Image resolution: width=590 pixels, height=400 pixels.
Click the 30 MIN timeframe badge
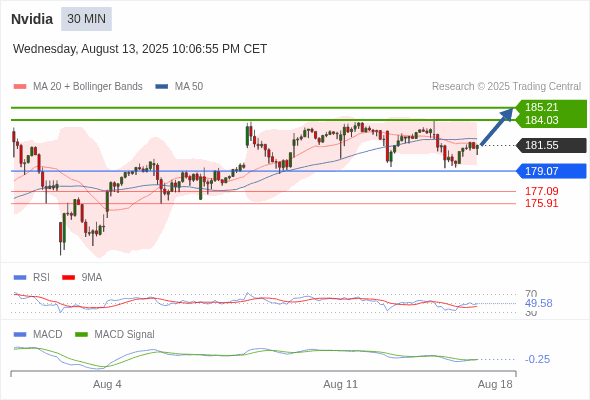tap(86, 19)
